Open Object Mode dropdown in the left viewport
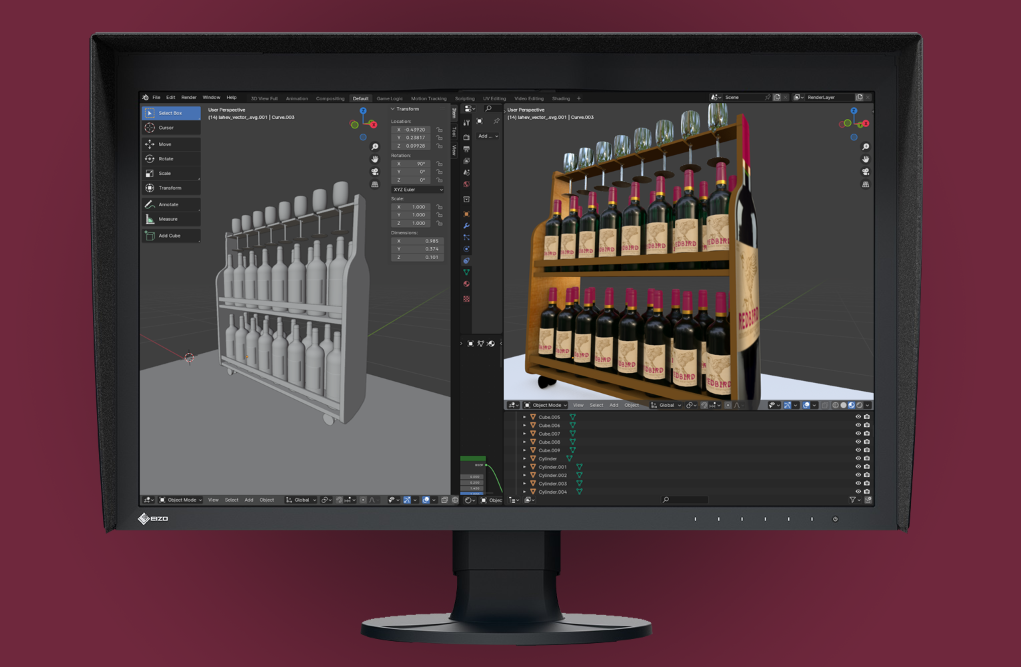1021x667 pixels. [181, 500]
